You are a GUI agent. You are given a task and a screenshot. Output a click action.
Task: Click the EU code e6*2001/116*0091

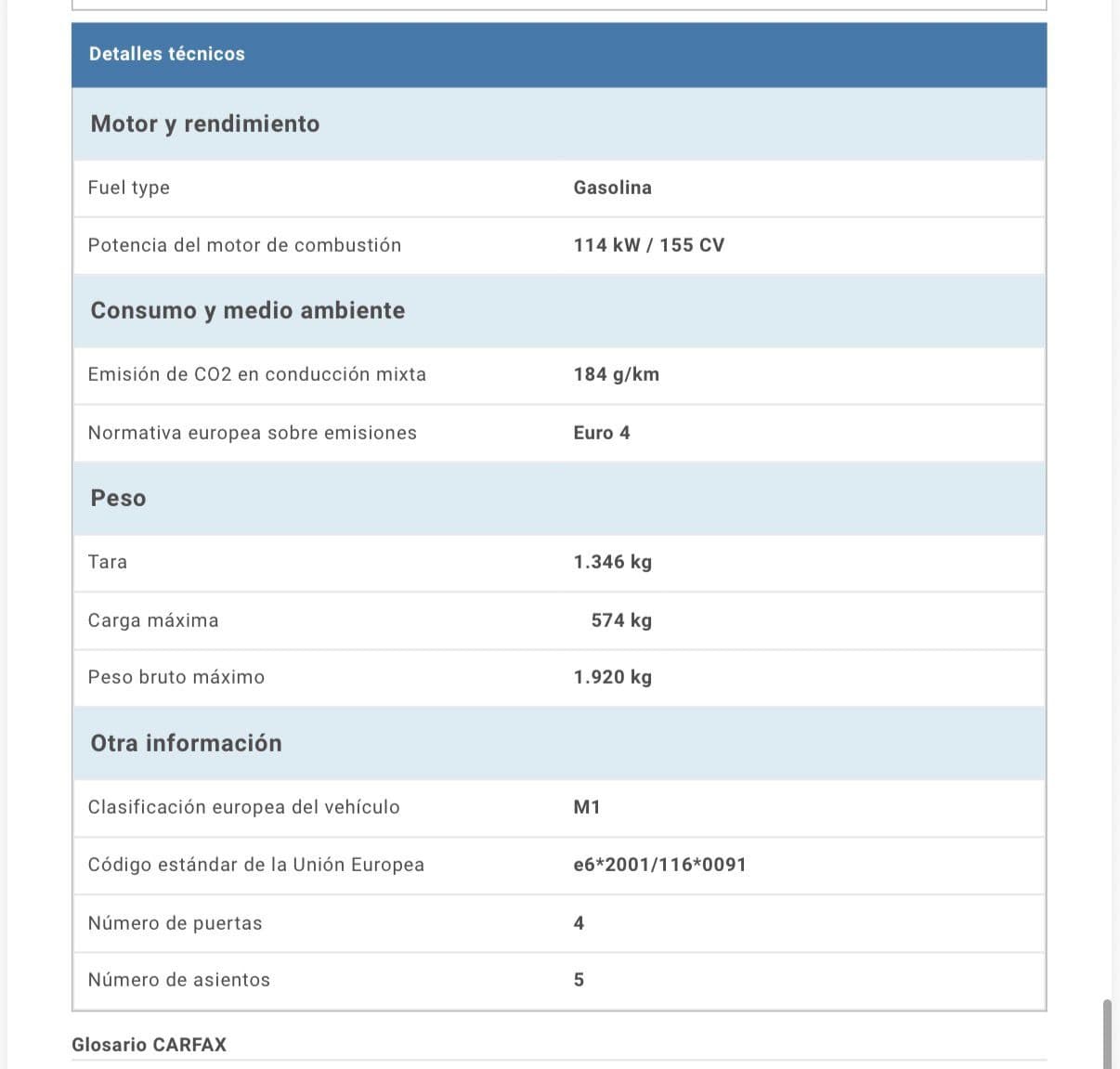(x=659, y=865)
